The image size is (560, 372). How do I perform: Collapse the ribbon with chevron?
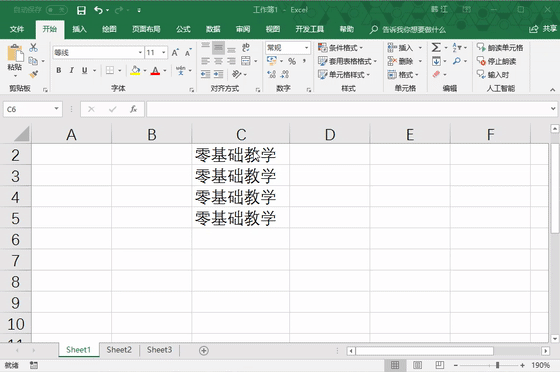point(552,90)
